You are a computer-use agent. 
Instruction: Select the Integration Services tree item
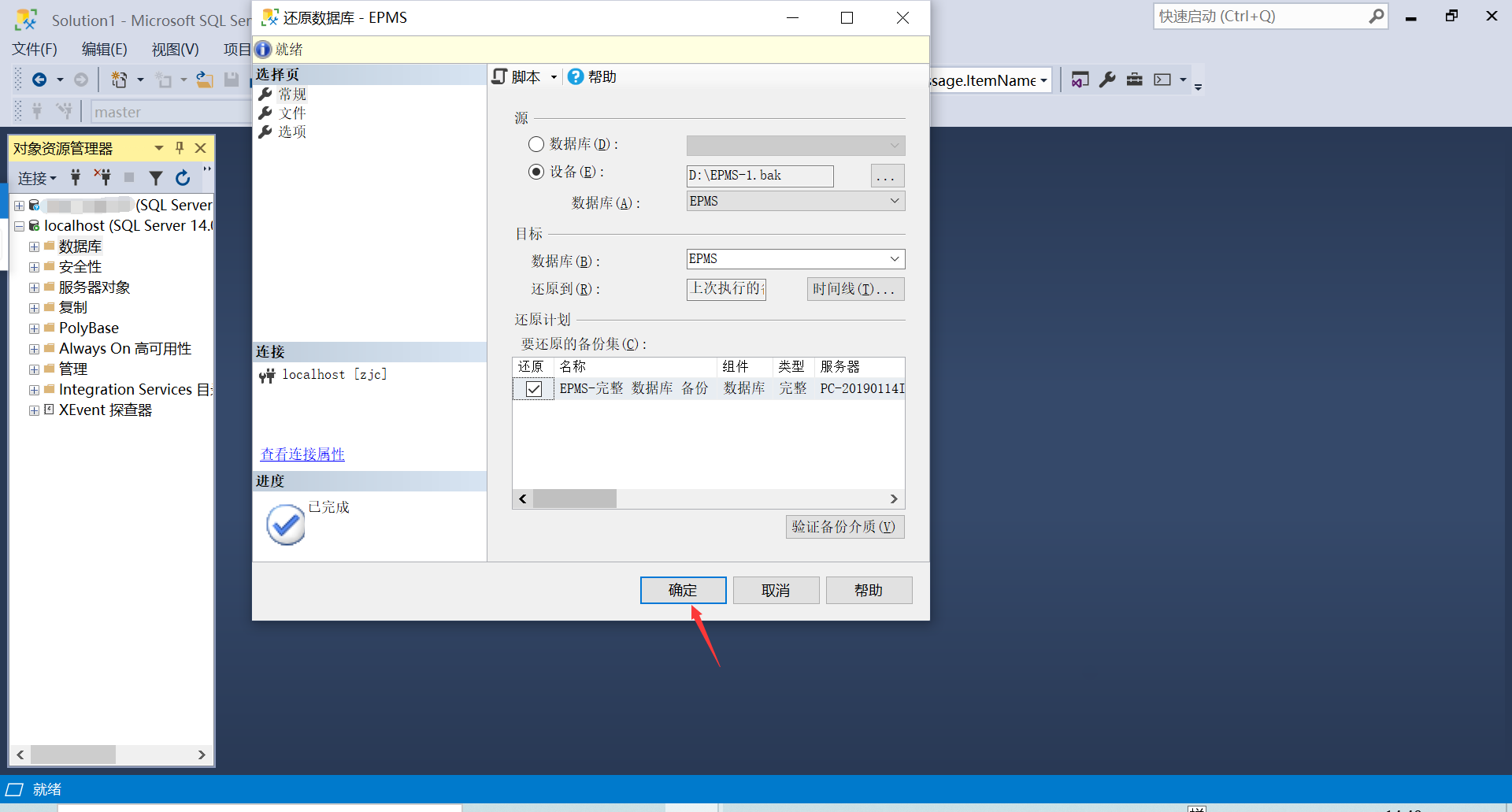point(135,390)
